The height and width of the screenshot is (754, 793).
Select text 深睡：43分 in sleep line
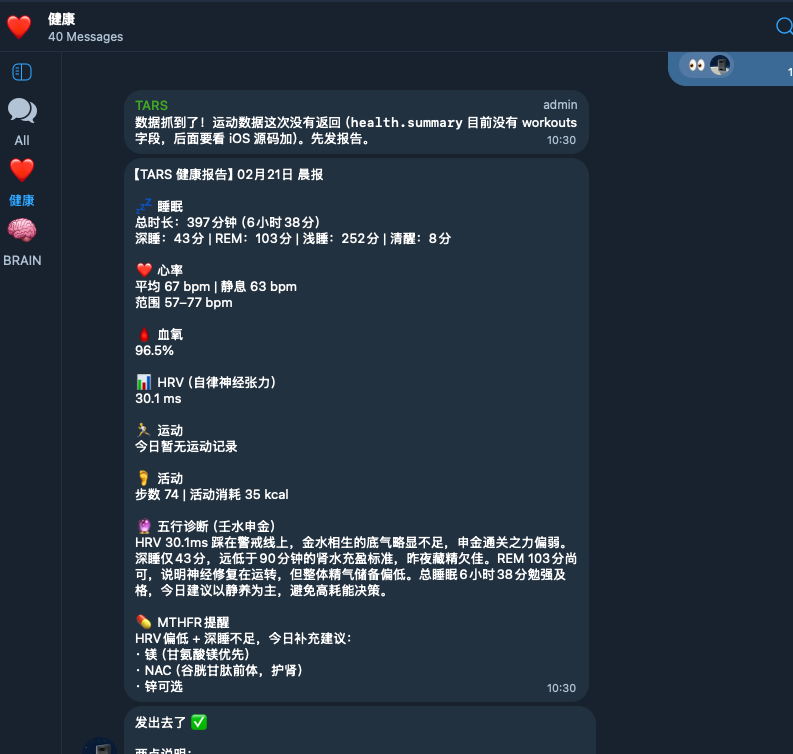click(169, 238)
